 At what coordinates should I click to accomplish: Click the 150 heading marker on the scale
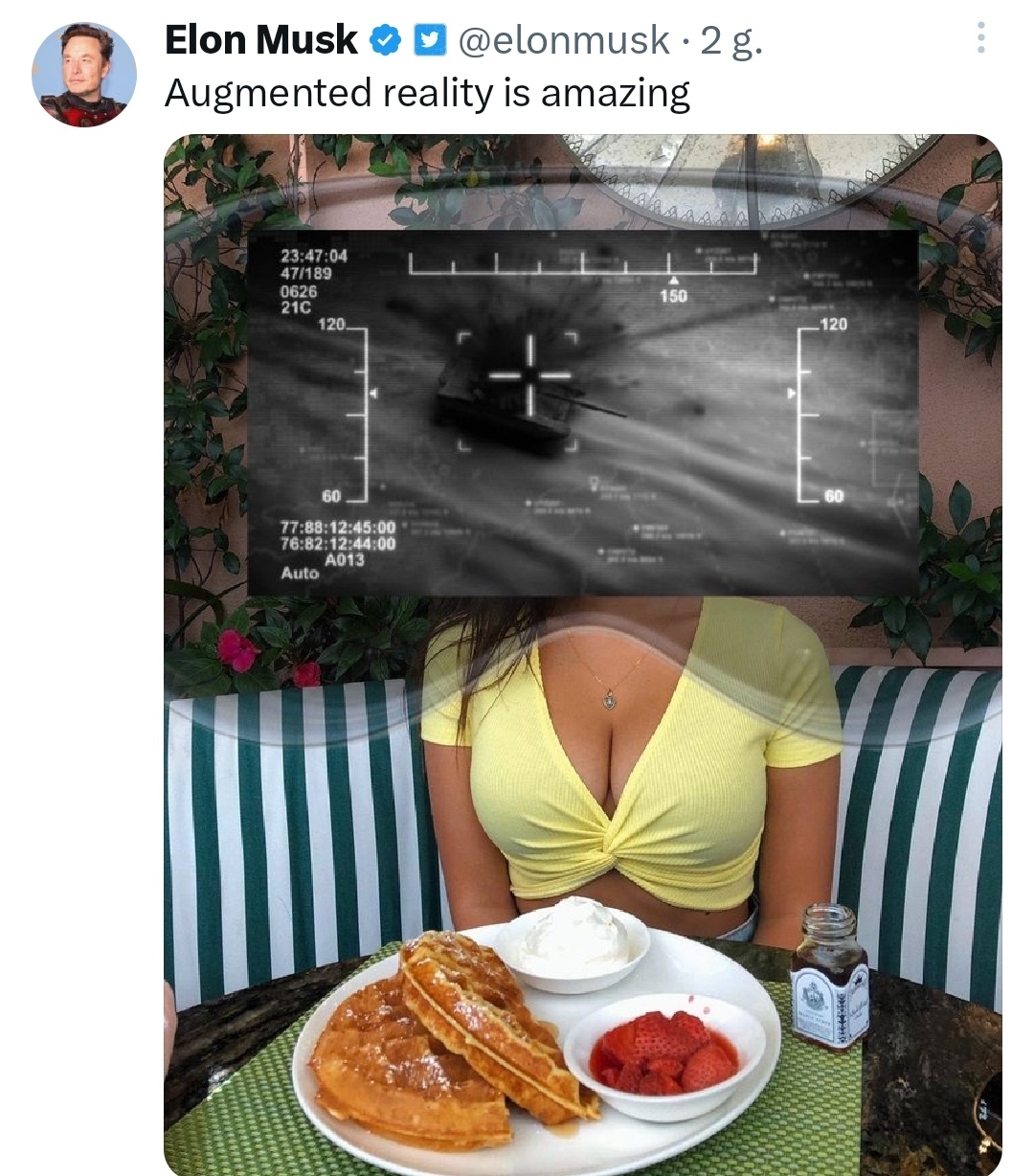coord(673,296)
